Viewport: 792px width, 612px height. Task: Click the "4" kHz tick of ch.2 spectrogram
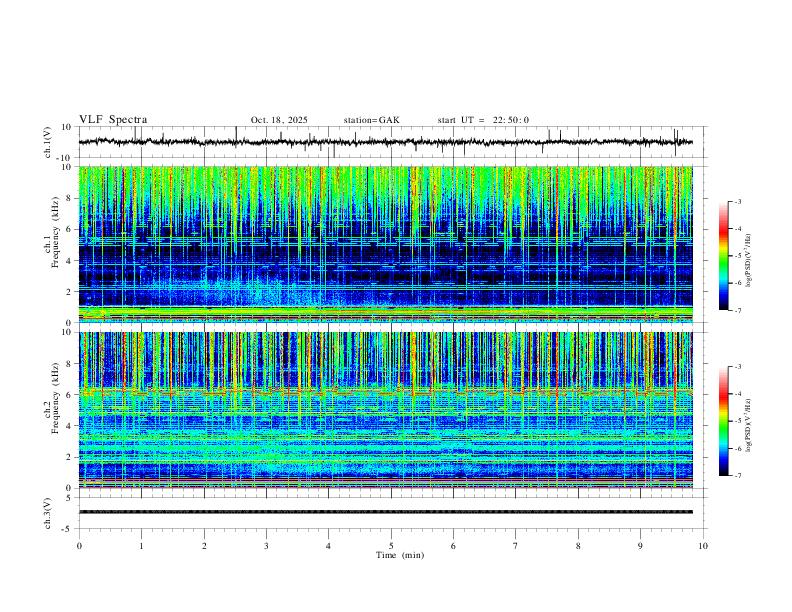tap(70, 426)
